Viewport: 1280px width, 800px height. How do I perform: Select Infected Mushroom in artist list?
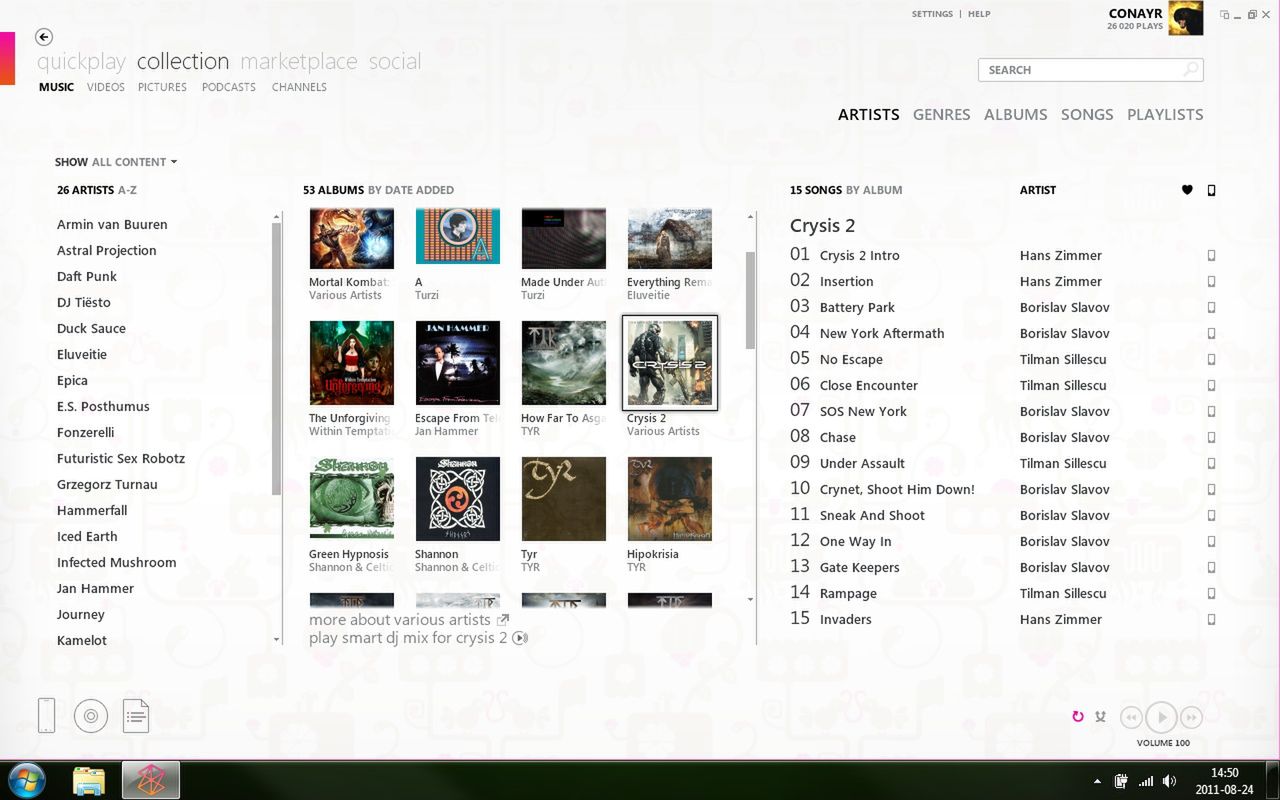pyautogui.click(x=117, y=563)
